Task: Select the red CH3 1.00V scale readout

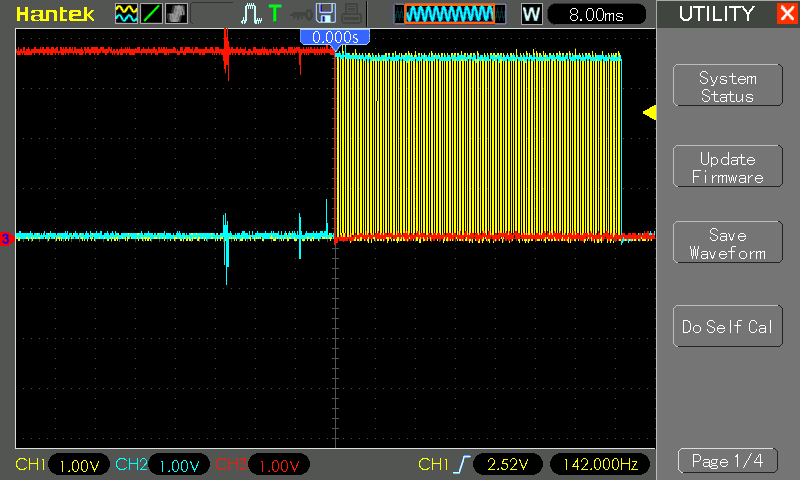Action: tap(279, 465)
